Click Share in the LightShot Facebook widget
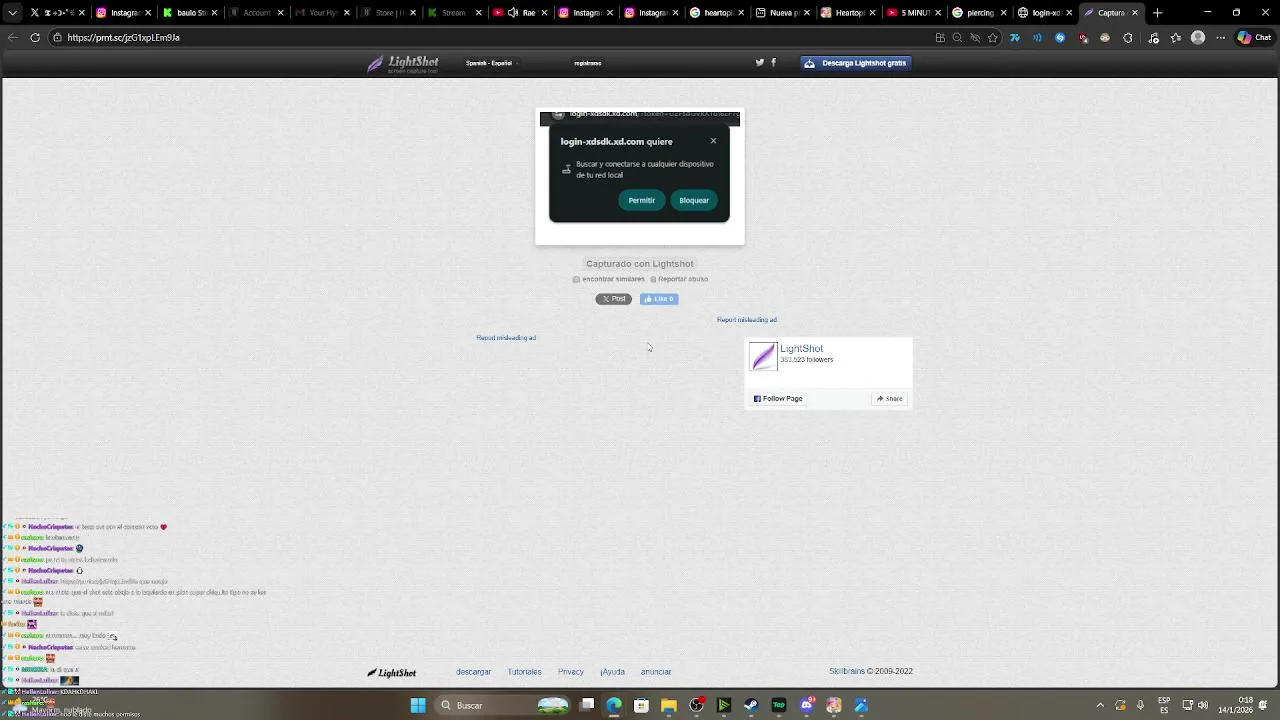Image resolution: width=1280 pixels, height=720 pixels. (890, 399)
